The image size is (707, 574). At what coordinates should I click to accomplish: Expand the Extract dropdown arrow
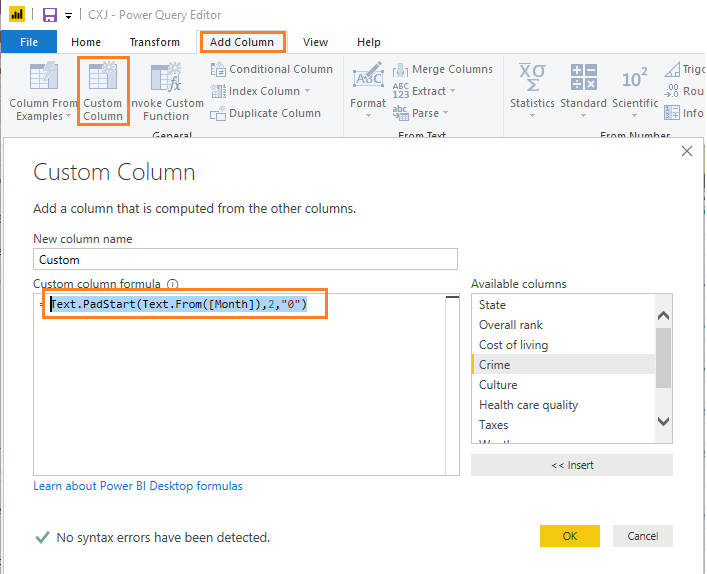pos(452,91)
